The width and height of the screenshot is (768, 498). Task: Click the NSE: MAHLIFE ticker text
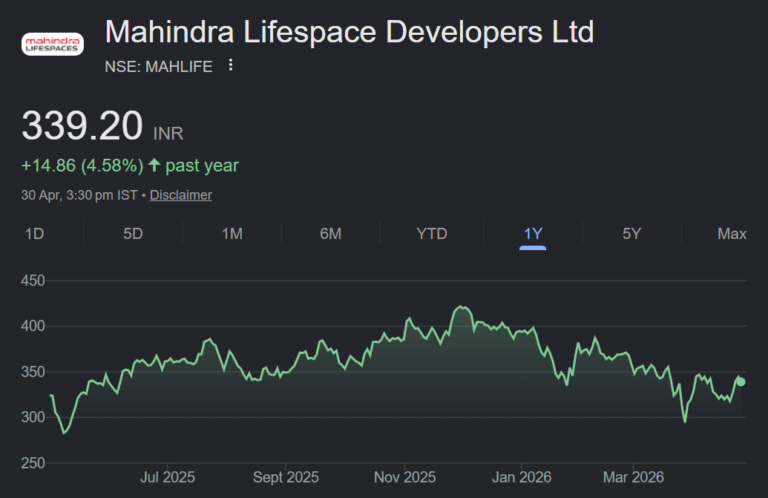[x=159, y=66]
